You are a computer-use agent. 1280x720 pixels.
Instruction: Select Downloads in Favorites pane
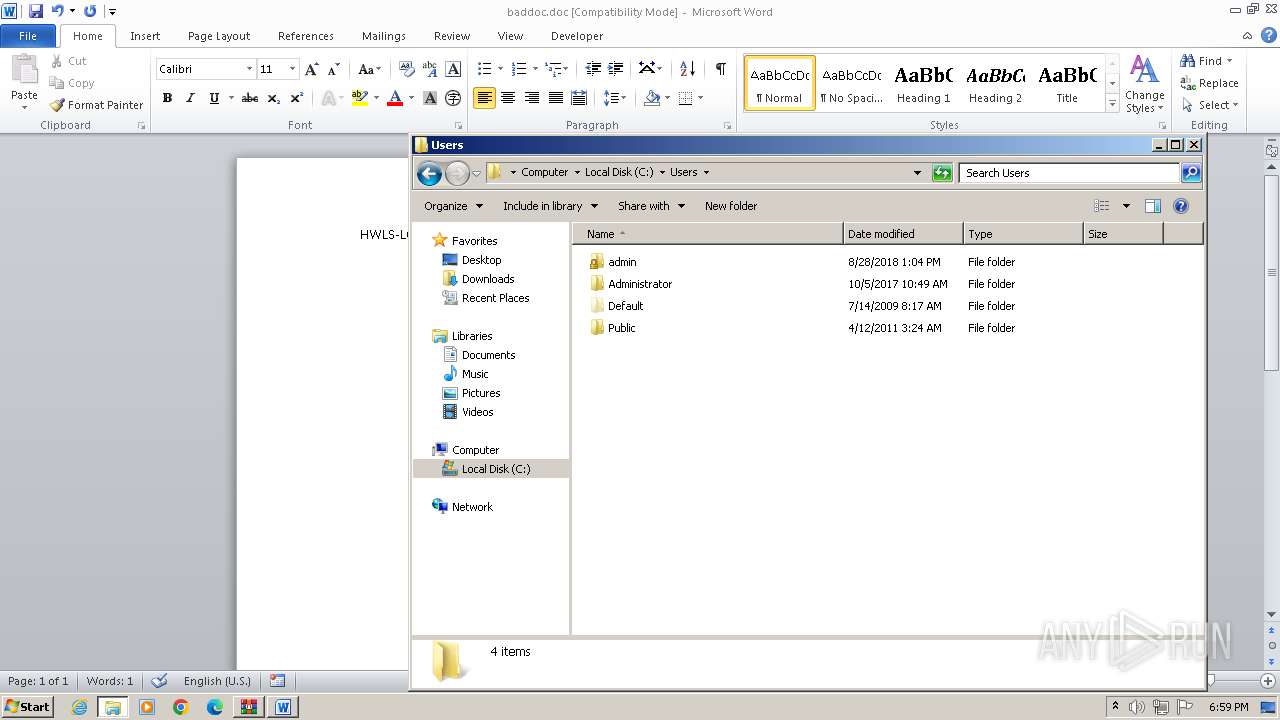(x=487, y=279)
